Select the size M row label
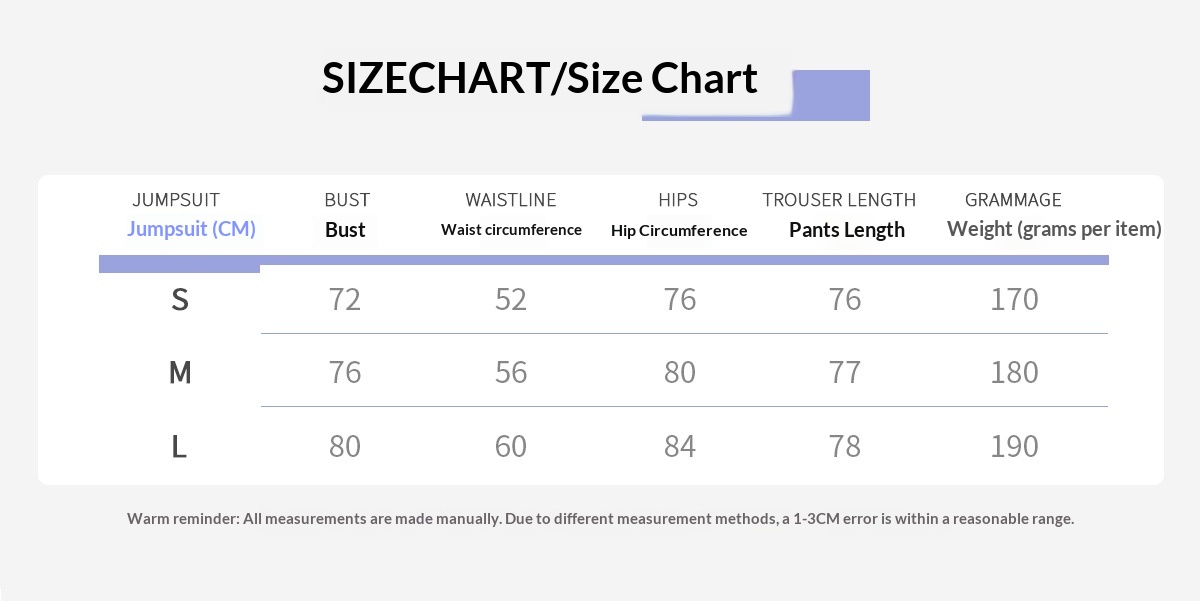 click(x=180, y=372)
